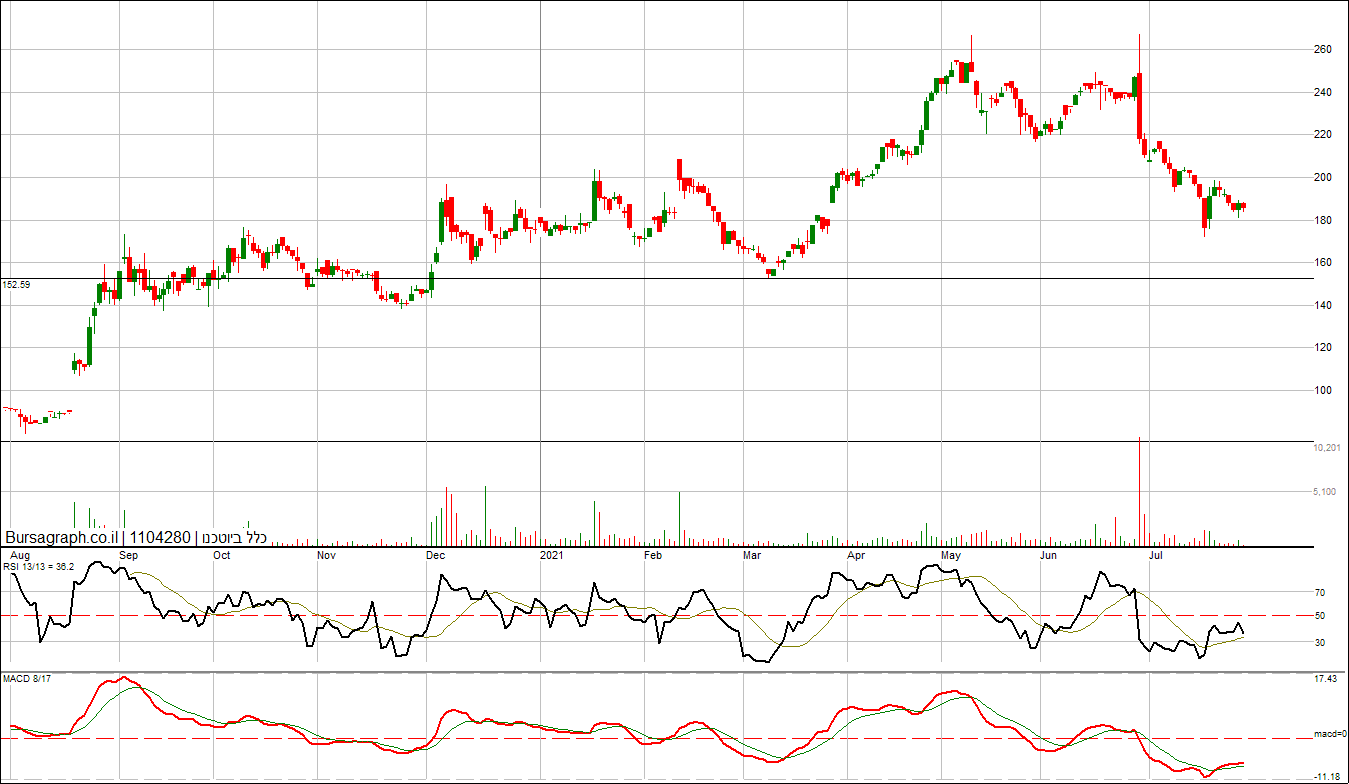
Task: Click the 260 price axis label
Action: 1322,50
